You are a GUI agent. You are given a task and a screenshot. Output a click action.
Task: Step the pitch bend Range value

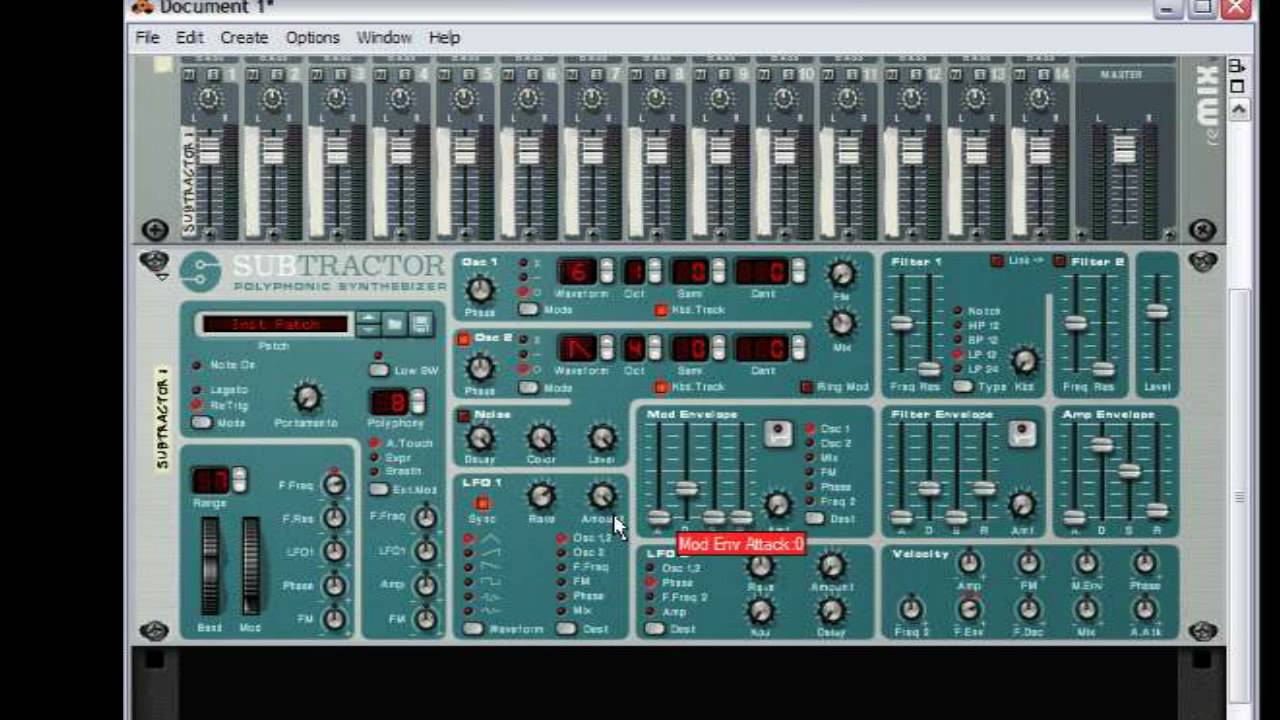pos(239,480)
